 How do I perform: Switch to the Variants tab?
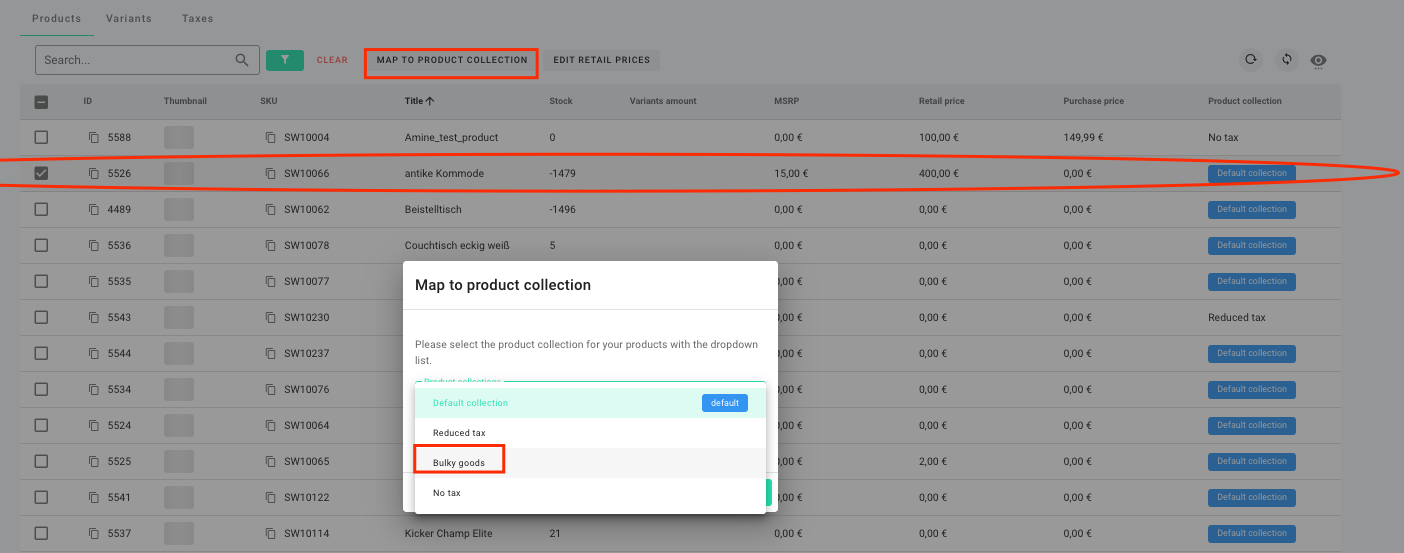click(128, 18)
